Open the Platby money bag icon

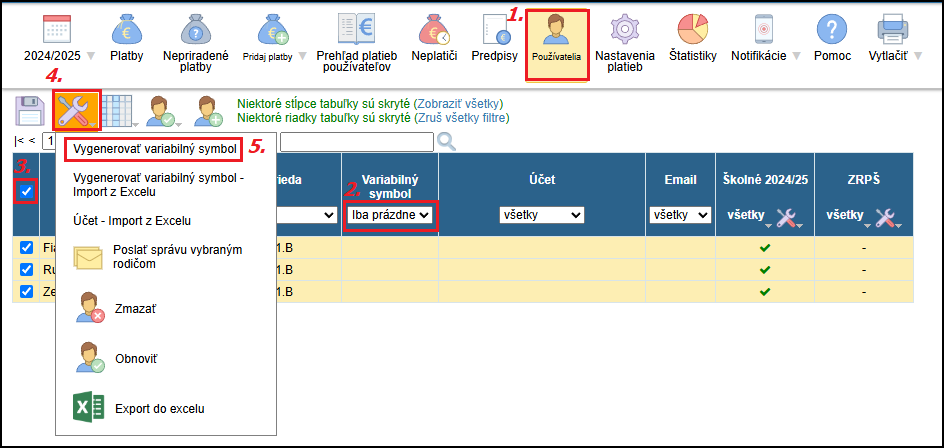126,30
